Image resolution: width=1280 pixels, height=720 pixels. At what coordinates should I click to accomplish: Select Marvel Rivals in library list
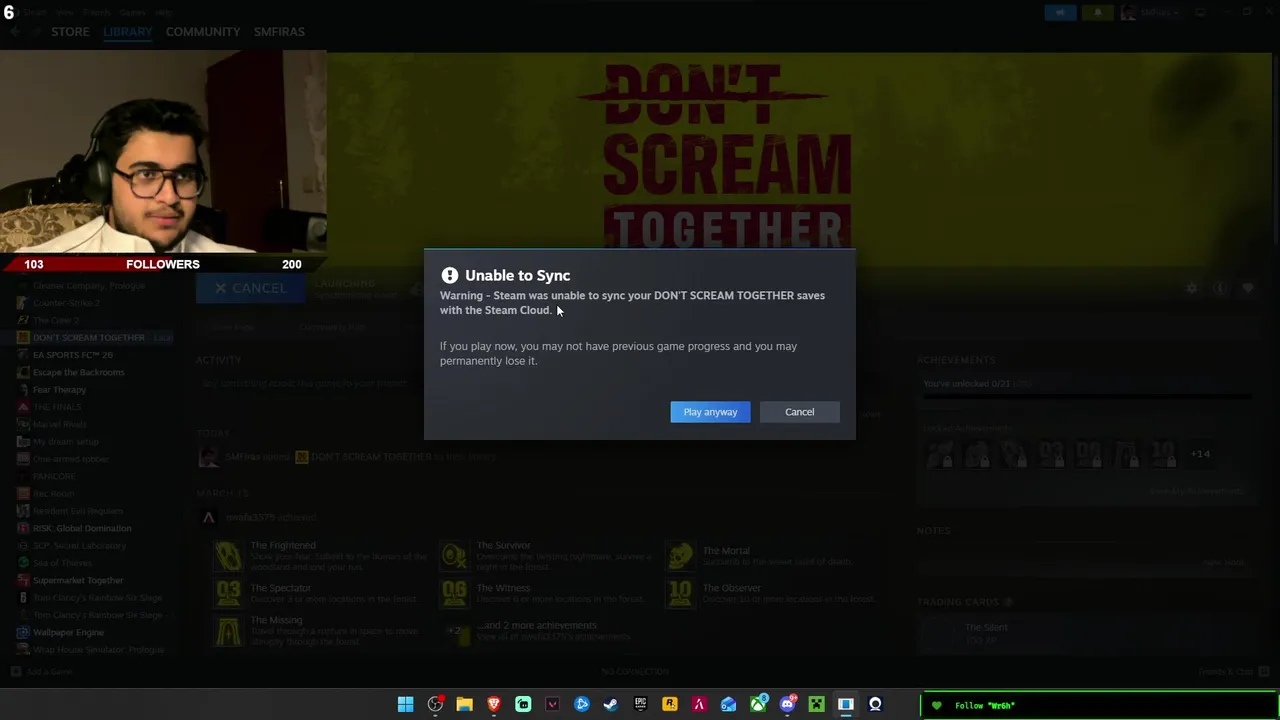(x=60, y=424)
